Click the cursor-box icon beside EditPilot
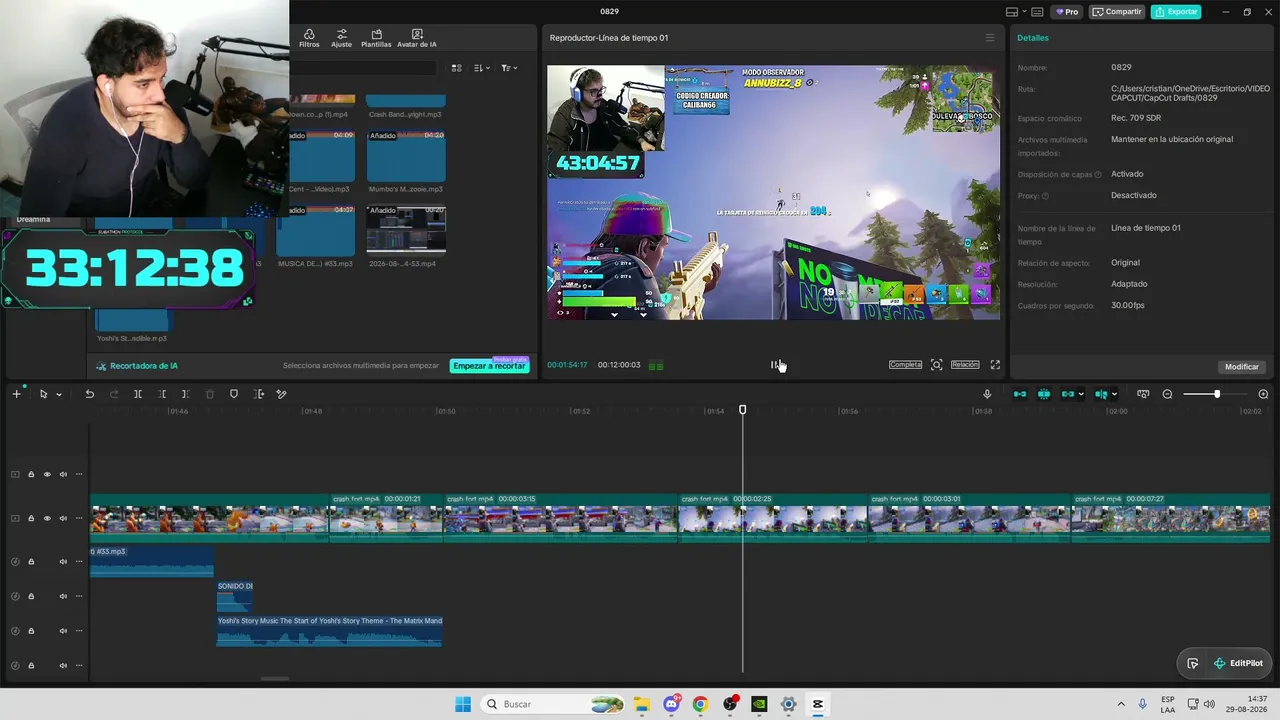 click(x=1193, y=663)
